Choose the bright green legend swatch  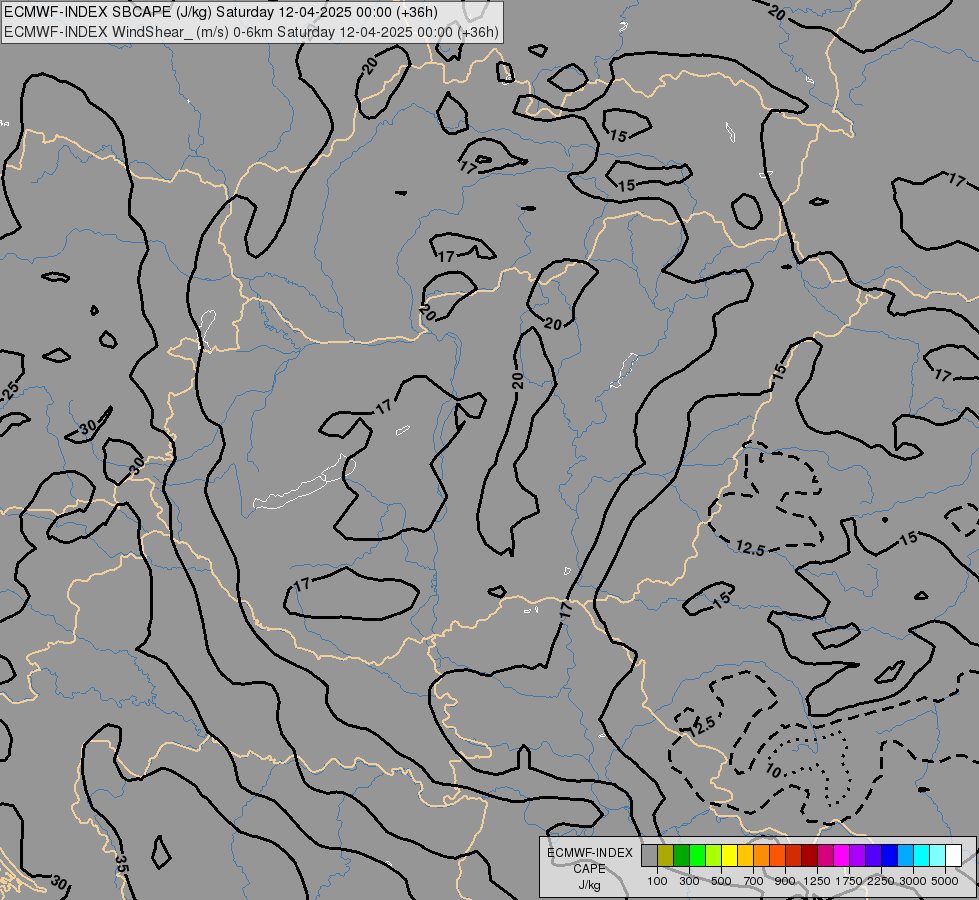tap(697, 855)
